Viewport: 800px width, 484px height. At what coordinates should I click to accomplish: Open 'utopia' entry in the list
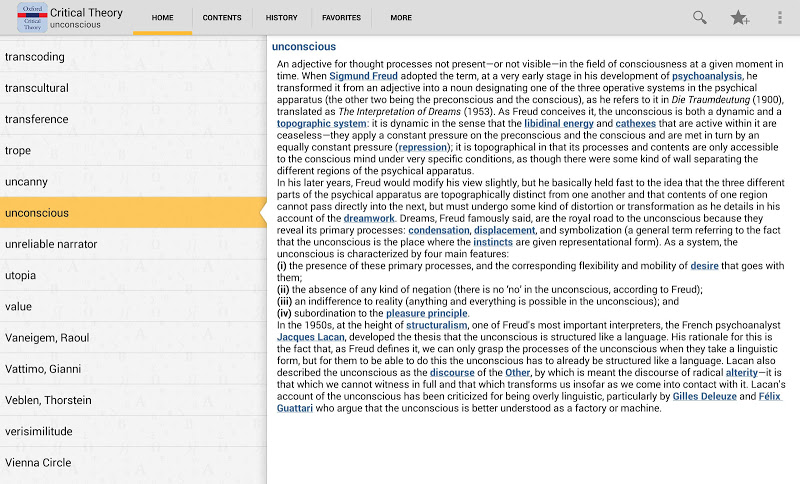click(133, 275)
